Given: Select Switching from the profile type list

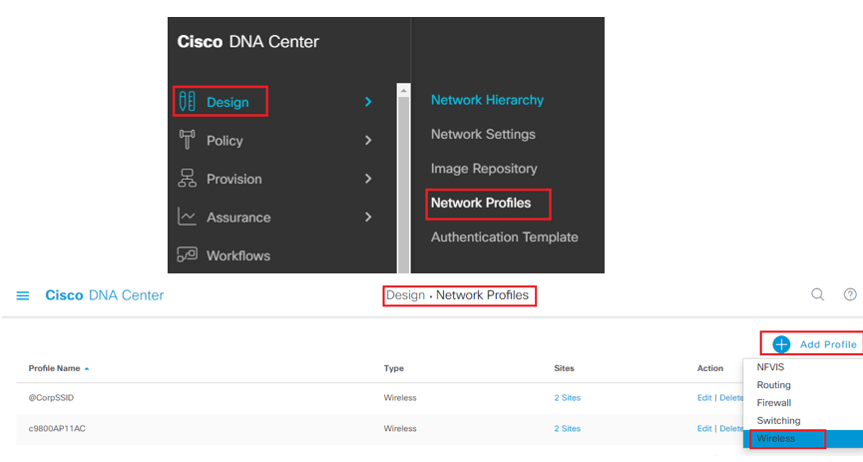Looking at the screenshot, I should pos(778,421).
